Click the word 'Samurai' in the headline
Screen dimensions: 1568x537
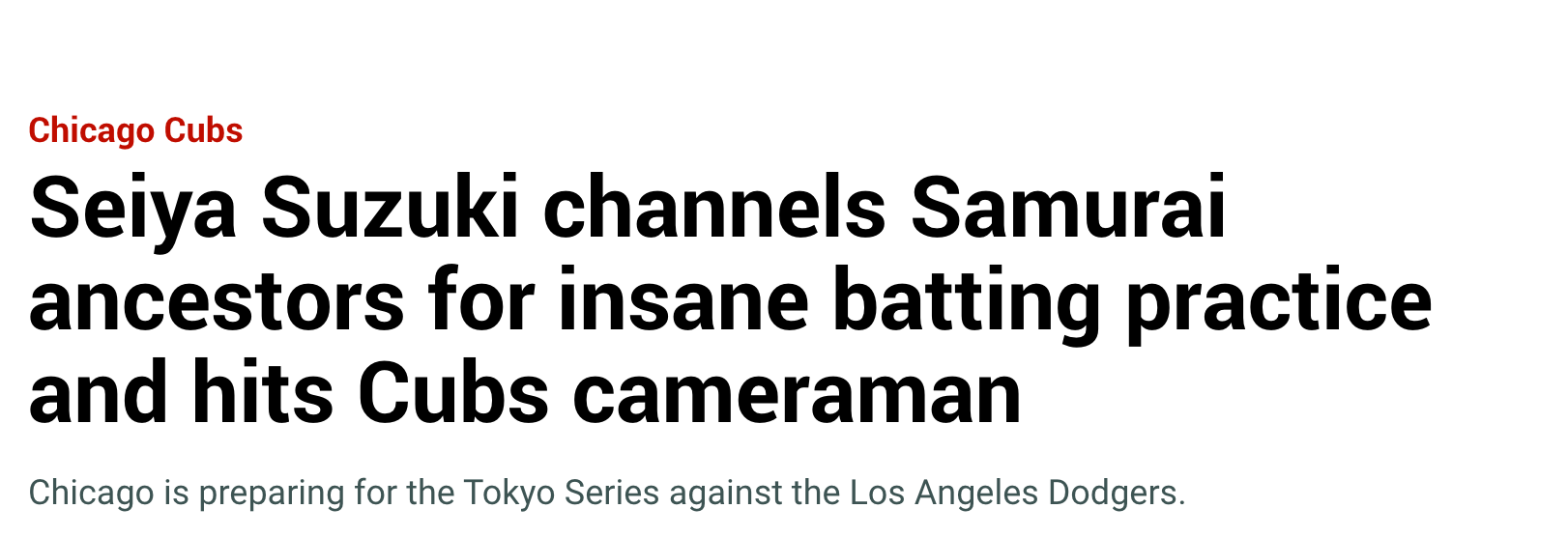(x=1068, y=209)
